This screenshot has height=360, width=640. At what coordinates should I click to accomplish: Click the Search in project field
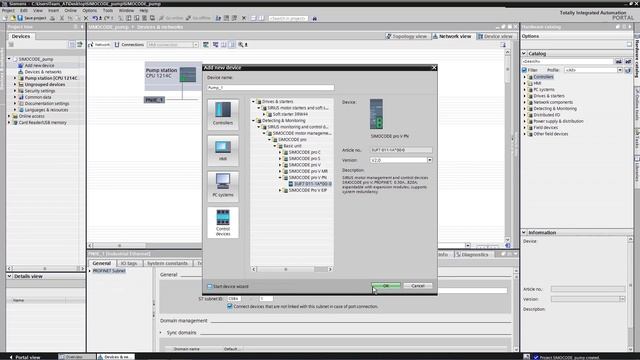pyautogui.click(x=288, y=18)
